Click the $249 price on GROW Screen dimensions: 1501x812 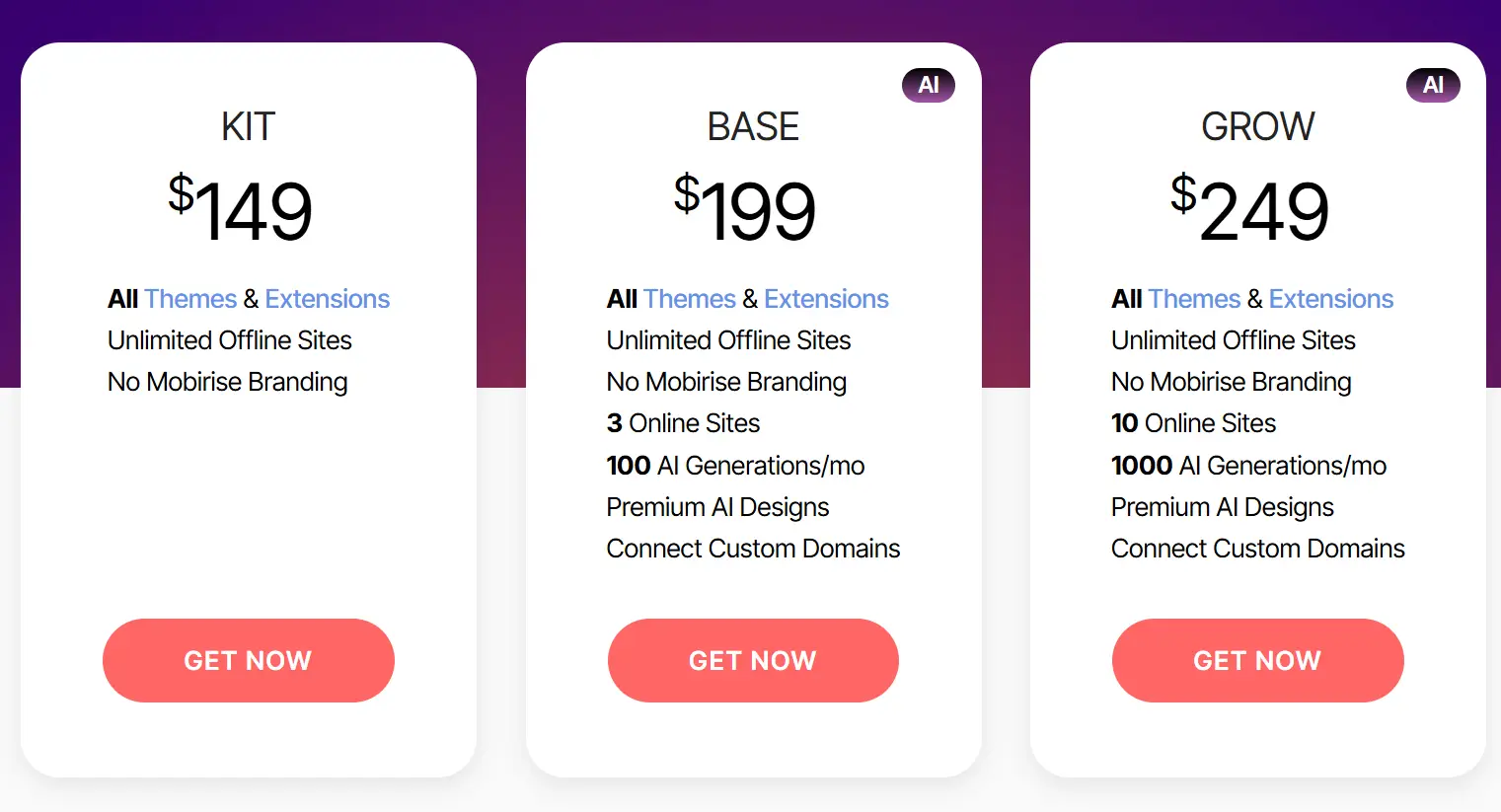pyautogui.click(x=1249, y=209)
